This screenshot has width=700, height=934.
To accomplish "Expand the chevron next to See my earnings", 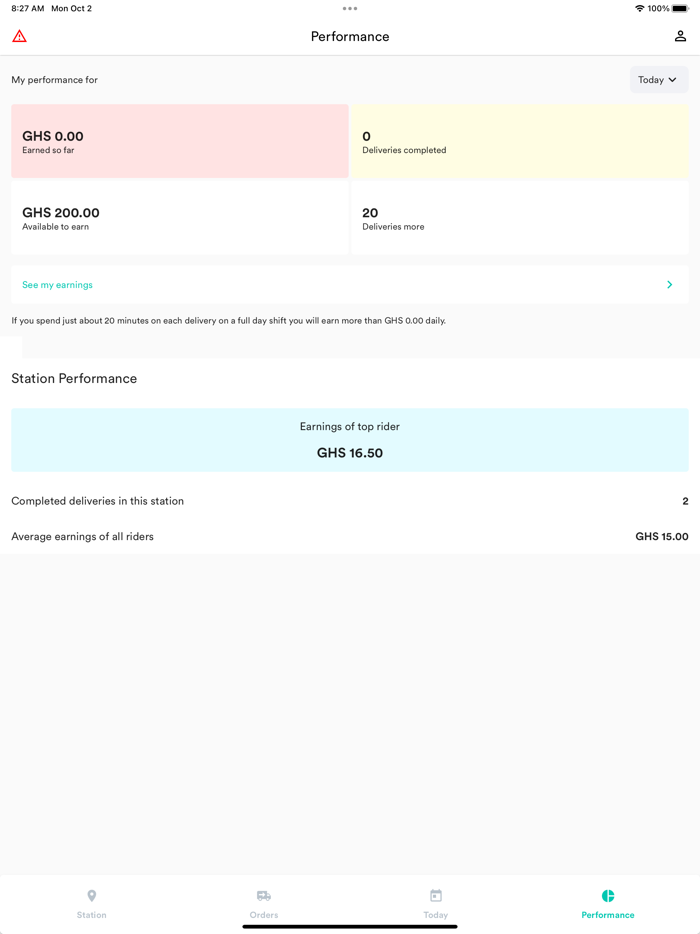I will 669,284.
